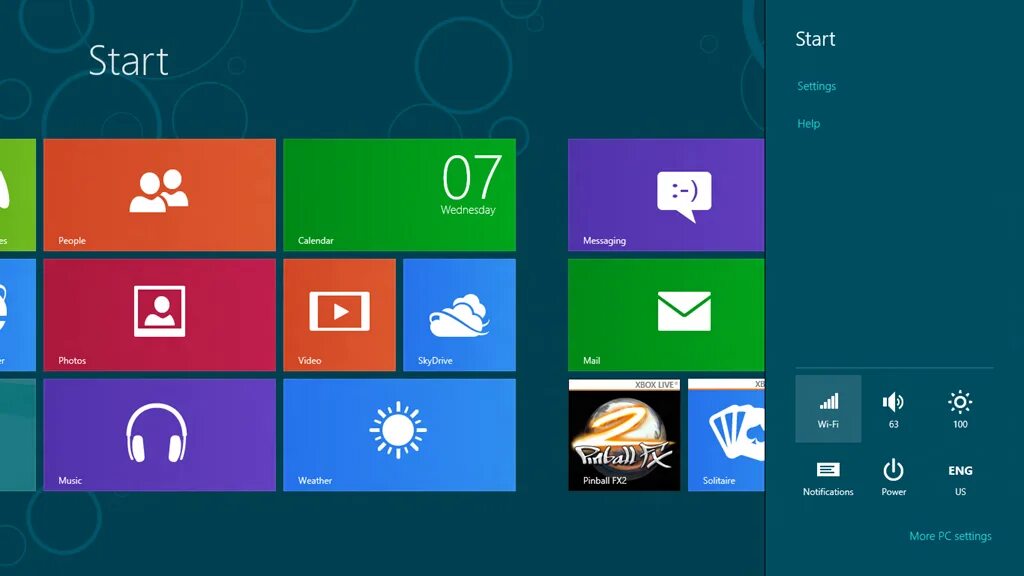This screenshot has width=1024, height=576.
Task: Open the Solitaire tile
Action: pos(726,435)
